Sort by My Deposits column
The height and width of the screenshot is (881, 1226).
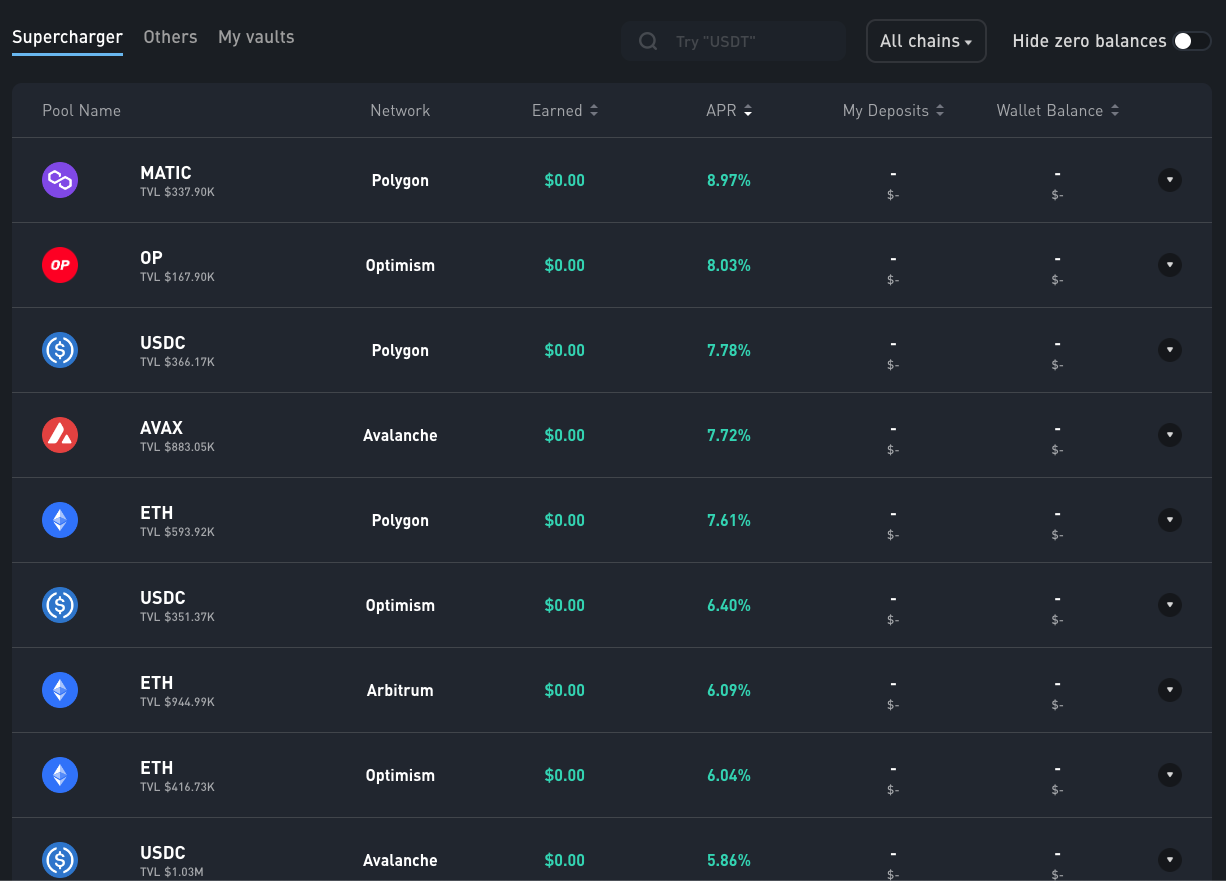point(893,111)
